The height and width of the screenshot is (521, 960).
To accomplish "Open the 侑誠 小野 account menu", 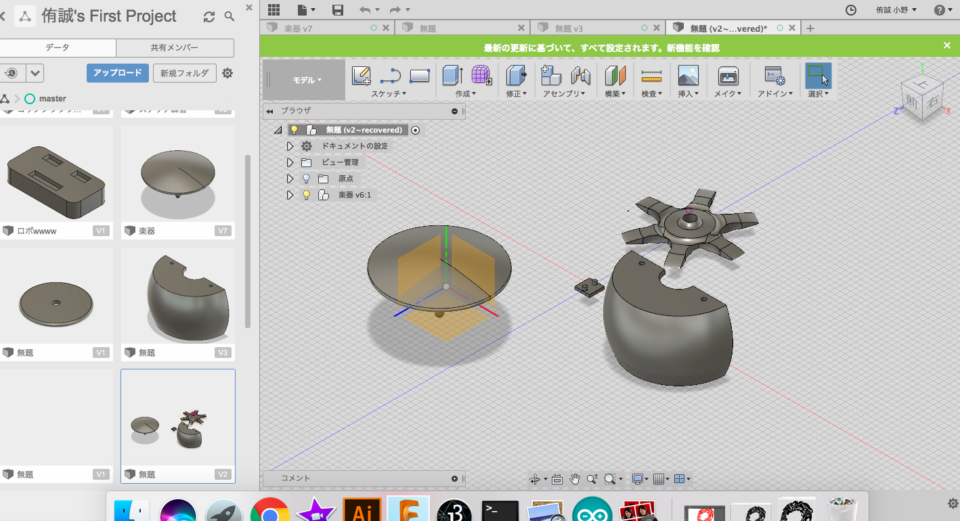I will [896, 10].
